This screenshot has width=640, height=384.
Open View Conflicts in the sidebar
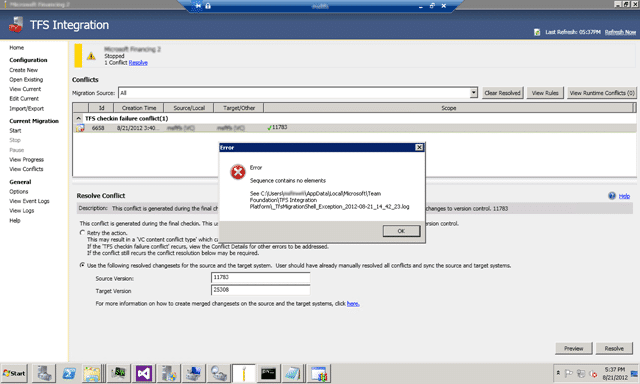tap(26, 169)
